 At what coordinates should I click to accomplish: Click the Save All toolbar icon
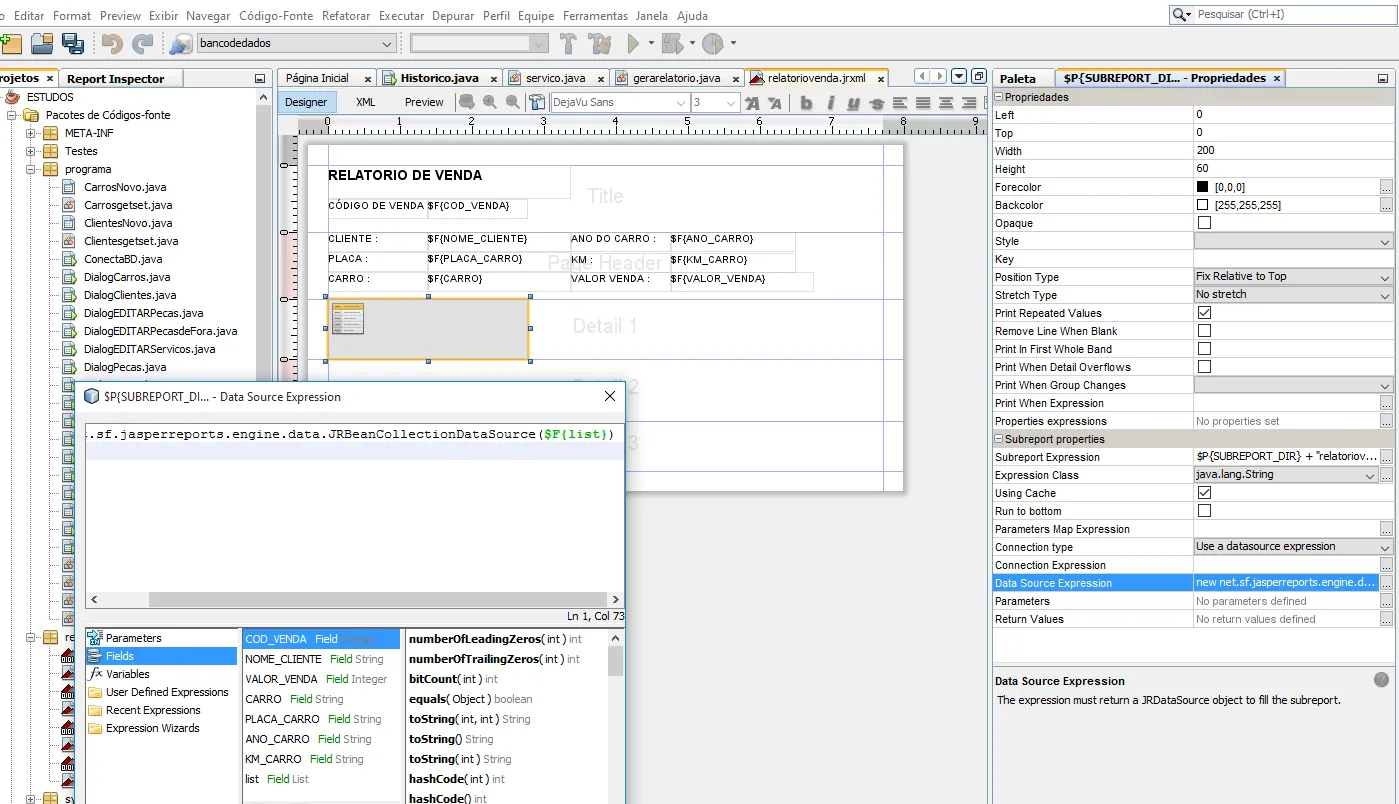pos(72,43)
